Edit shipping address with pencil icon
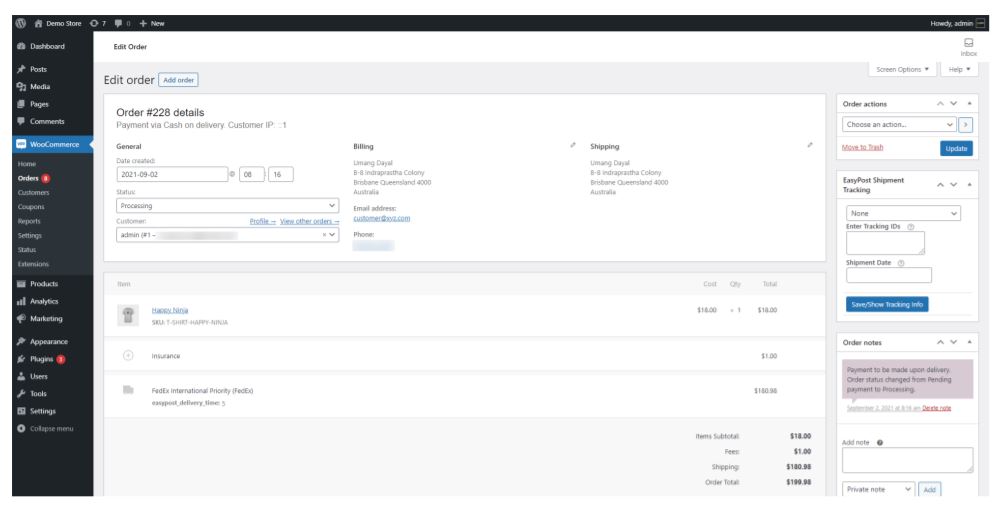 [x=810, y=145]
